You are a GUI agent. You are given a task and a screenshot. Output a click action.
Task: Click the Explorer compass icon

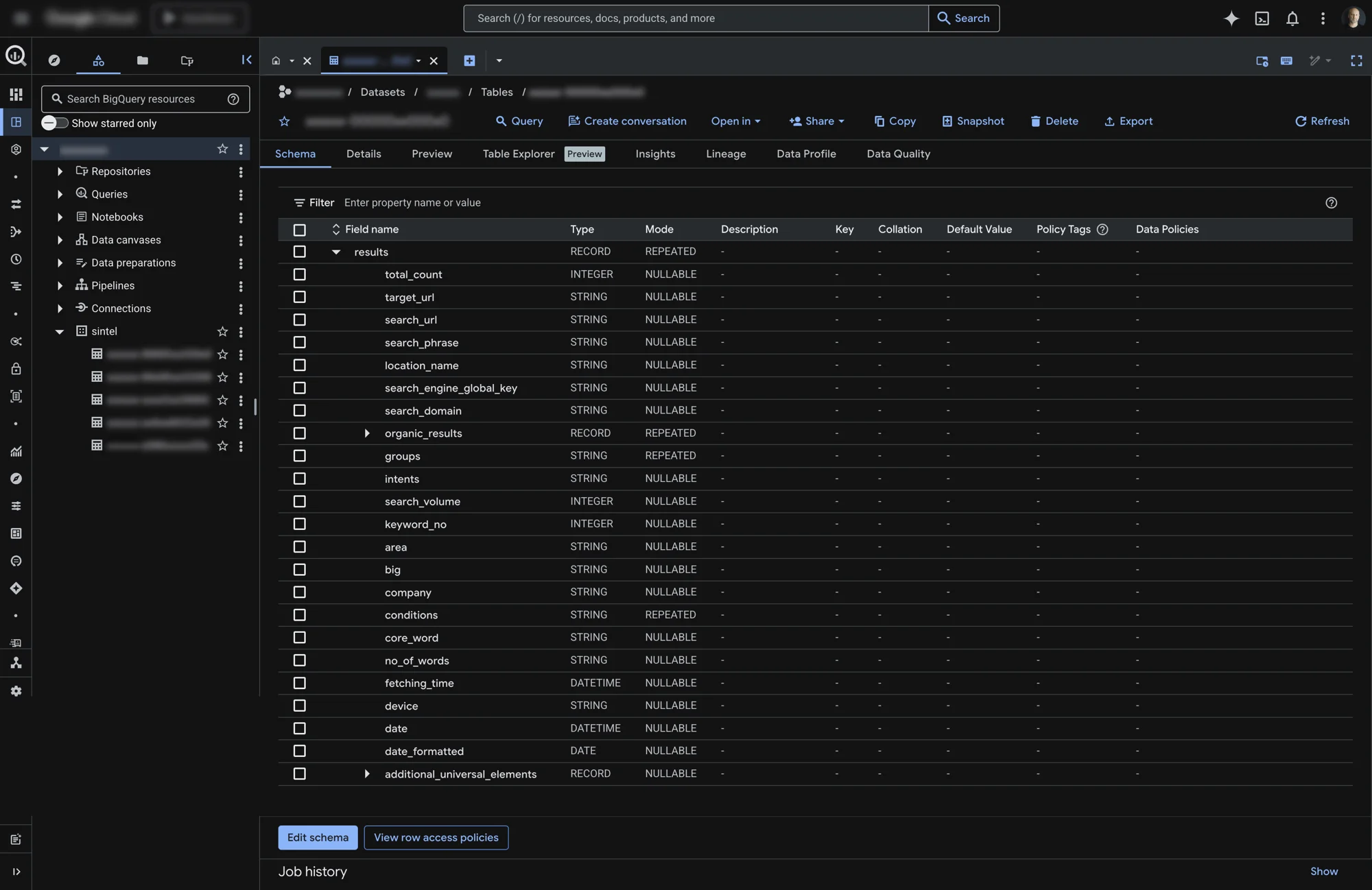point(54,60)
